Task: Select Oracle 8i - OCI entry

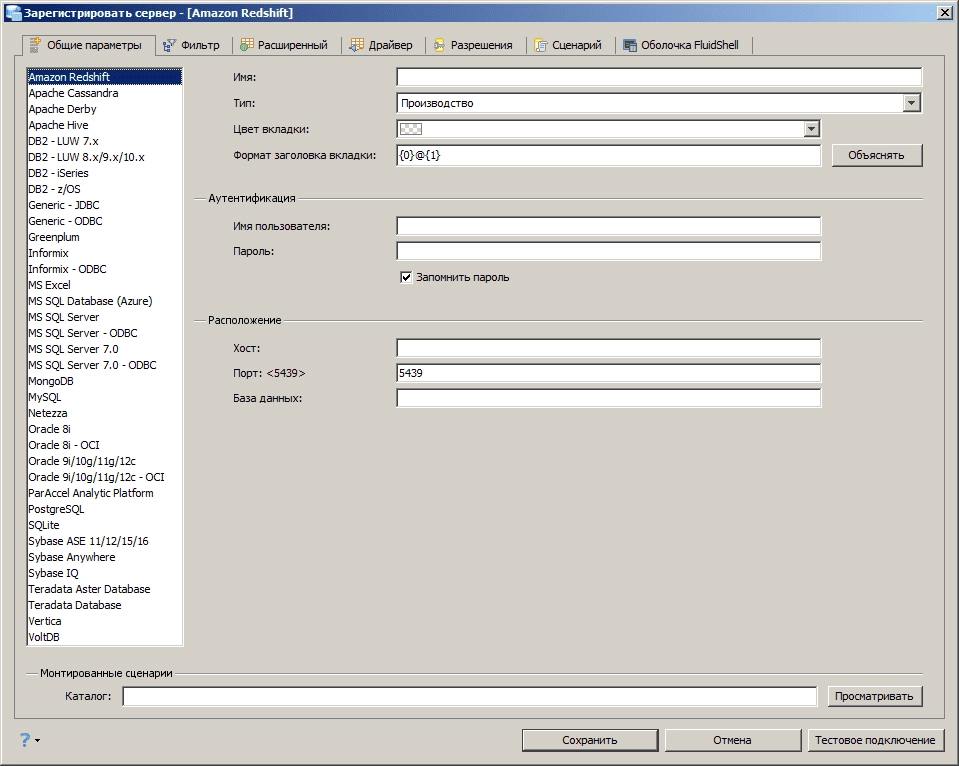Action: click(x=105, y=445)
